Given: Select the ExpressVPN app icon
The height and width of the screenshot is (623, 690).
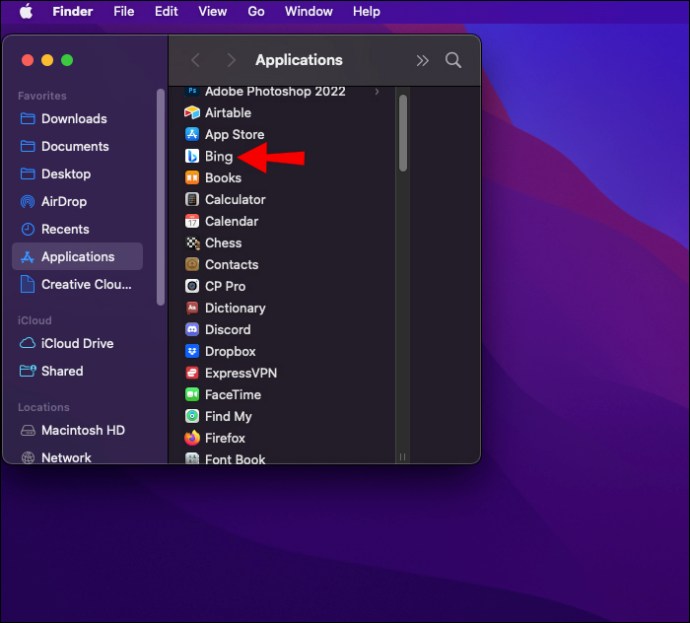Looking at the screenshot, I should pos(192,373).
